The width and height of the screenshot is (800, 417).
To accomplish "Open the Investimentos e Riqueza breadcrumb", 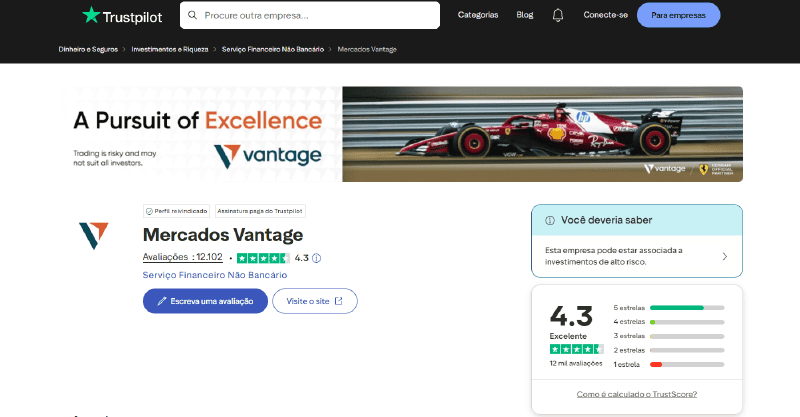I will pos(170,50).
